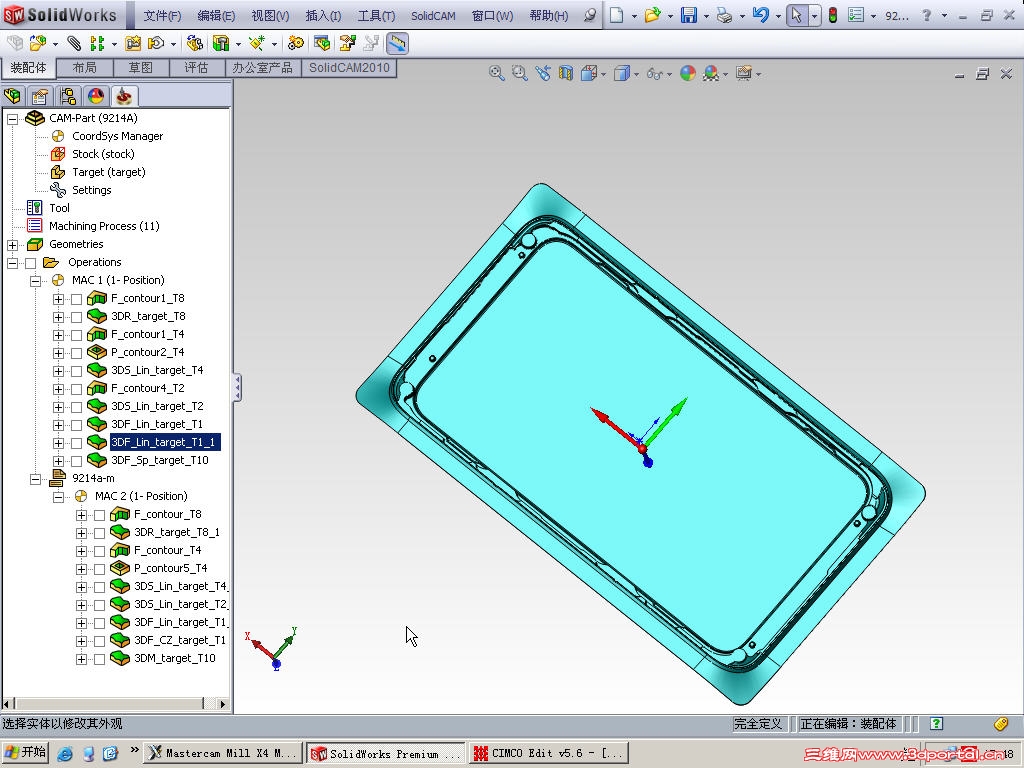This screenshot has width=1024, height=768.
Task: Click the CIMCO Edit taskbar button
Action: coord(548,753)
